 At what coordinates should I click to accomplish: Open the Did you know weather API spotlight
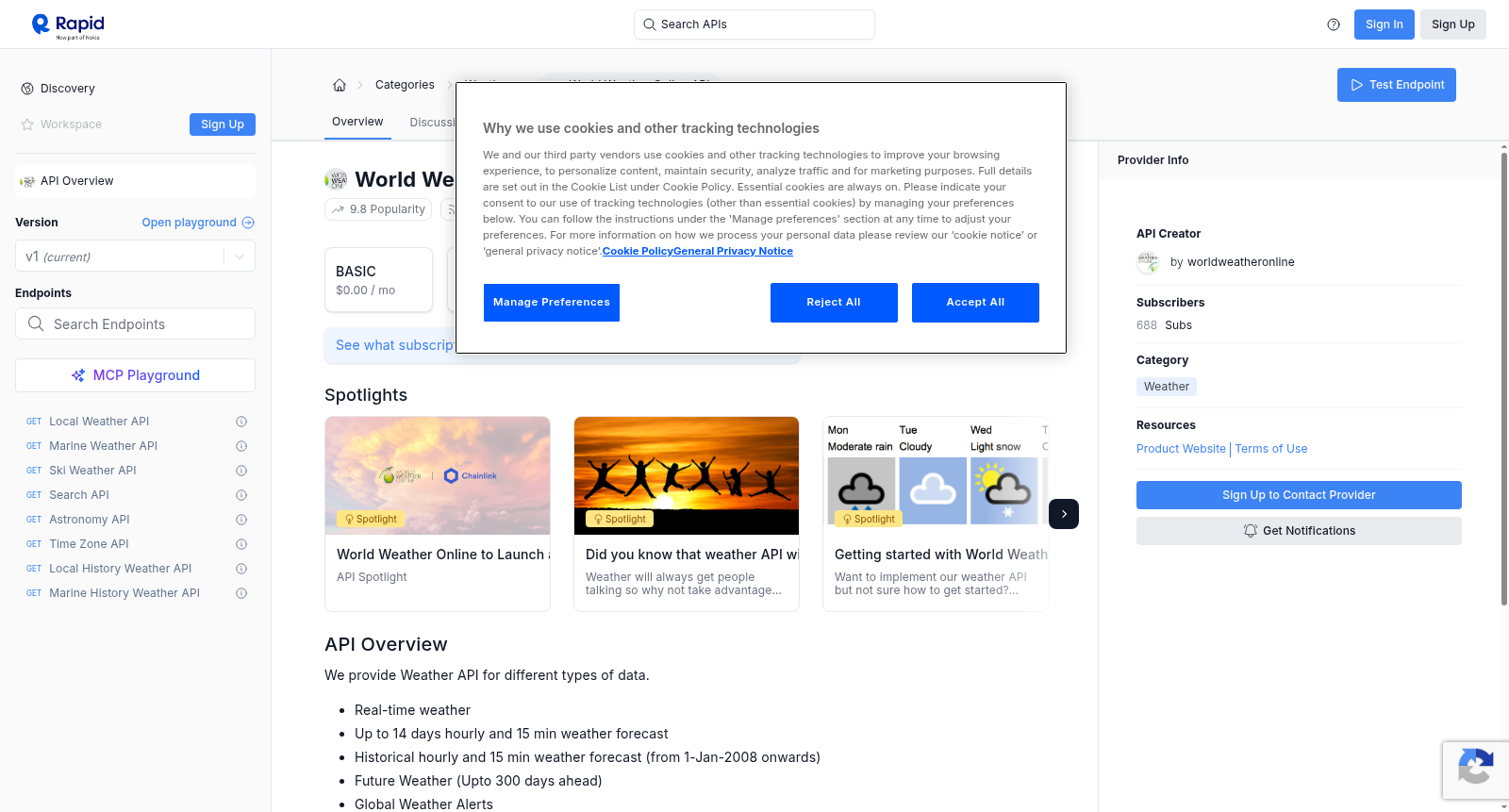tap(687, 514)
